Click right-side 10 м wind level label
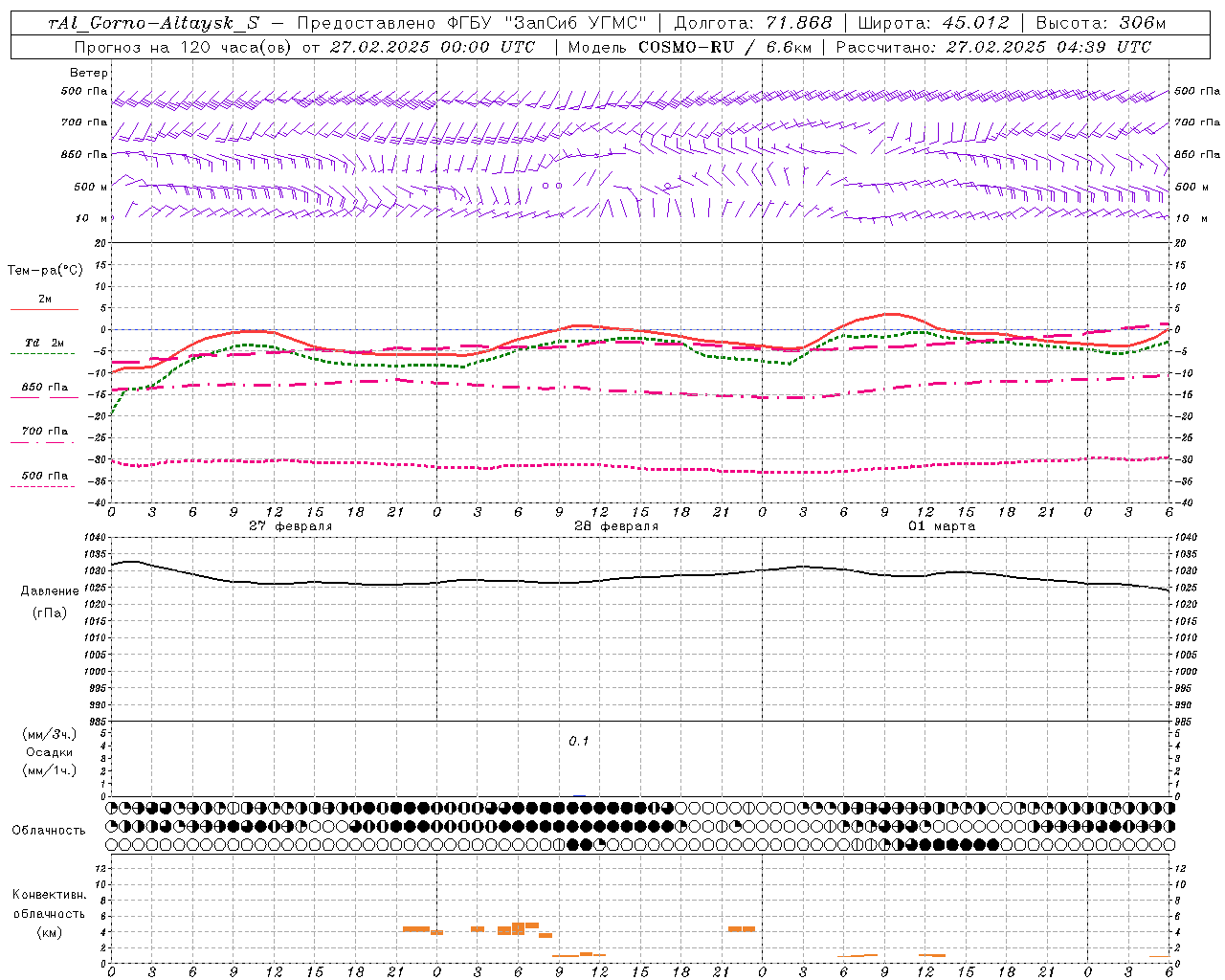 1191,218
